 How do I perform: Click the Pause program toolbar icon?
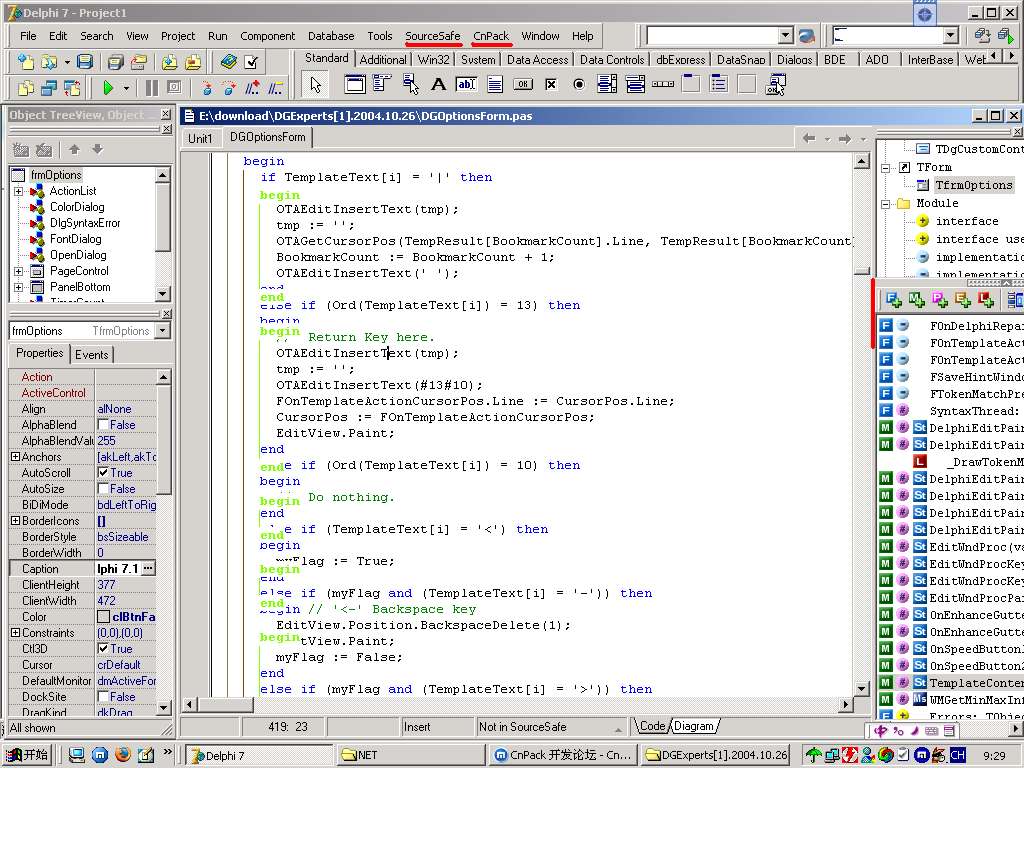coord(152,88)
